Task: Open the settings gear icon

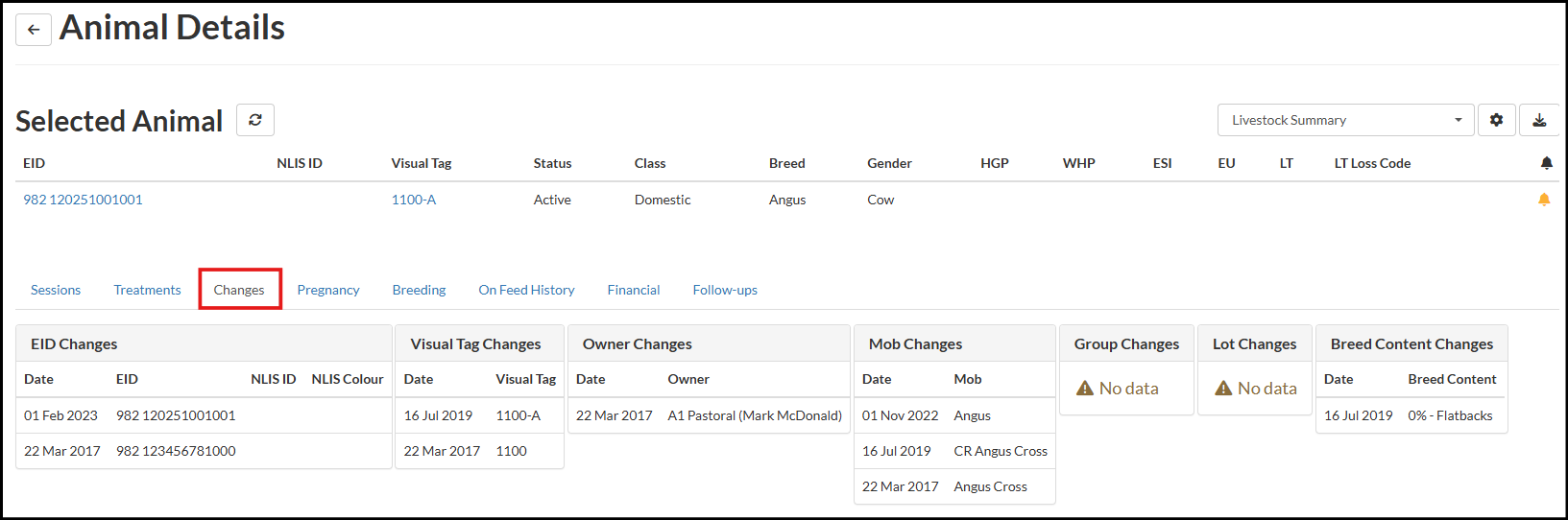Action: [x=1496, y=120]
